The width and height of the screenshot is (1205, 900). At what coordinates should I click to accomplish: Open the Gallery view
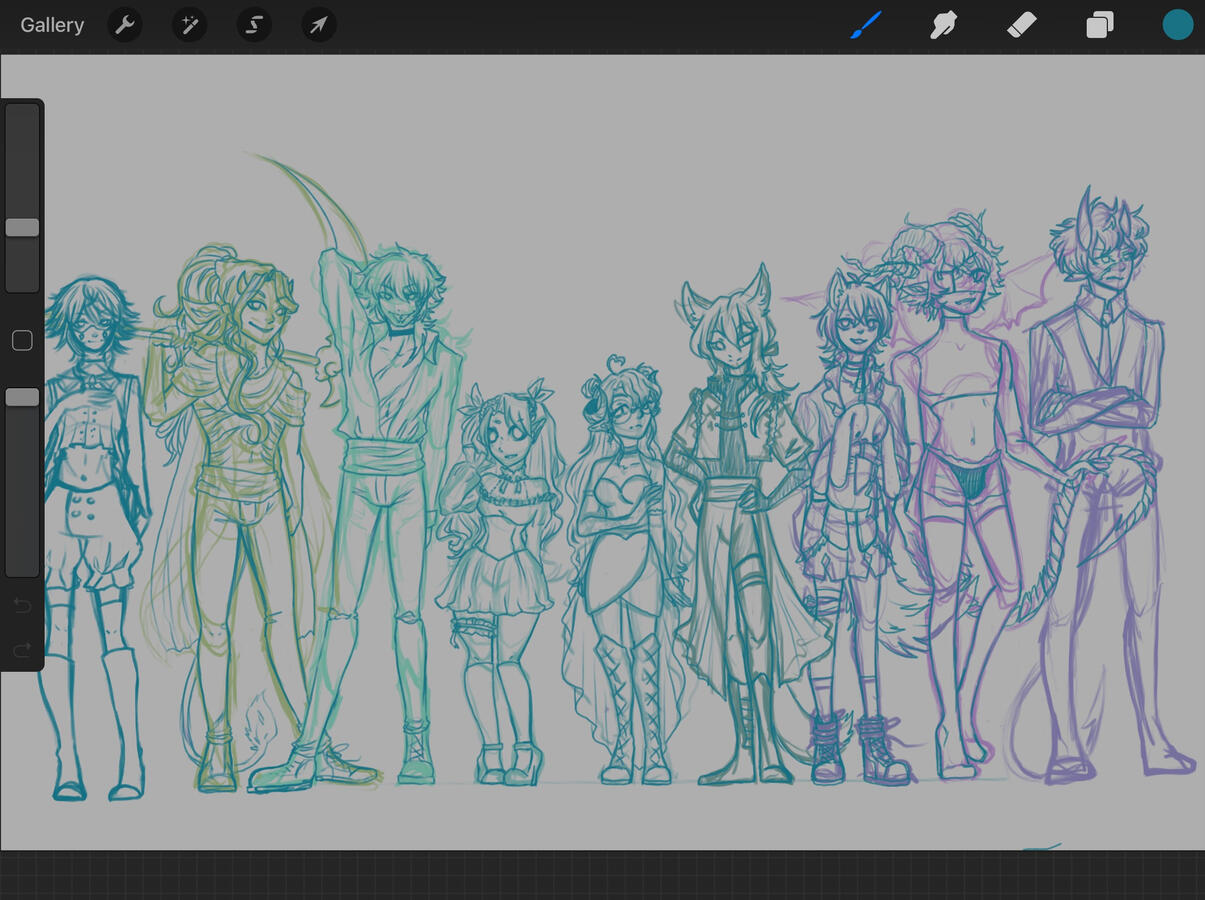pyautogui.click(x=52, y=25)
